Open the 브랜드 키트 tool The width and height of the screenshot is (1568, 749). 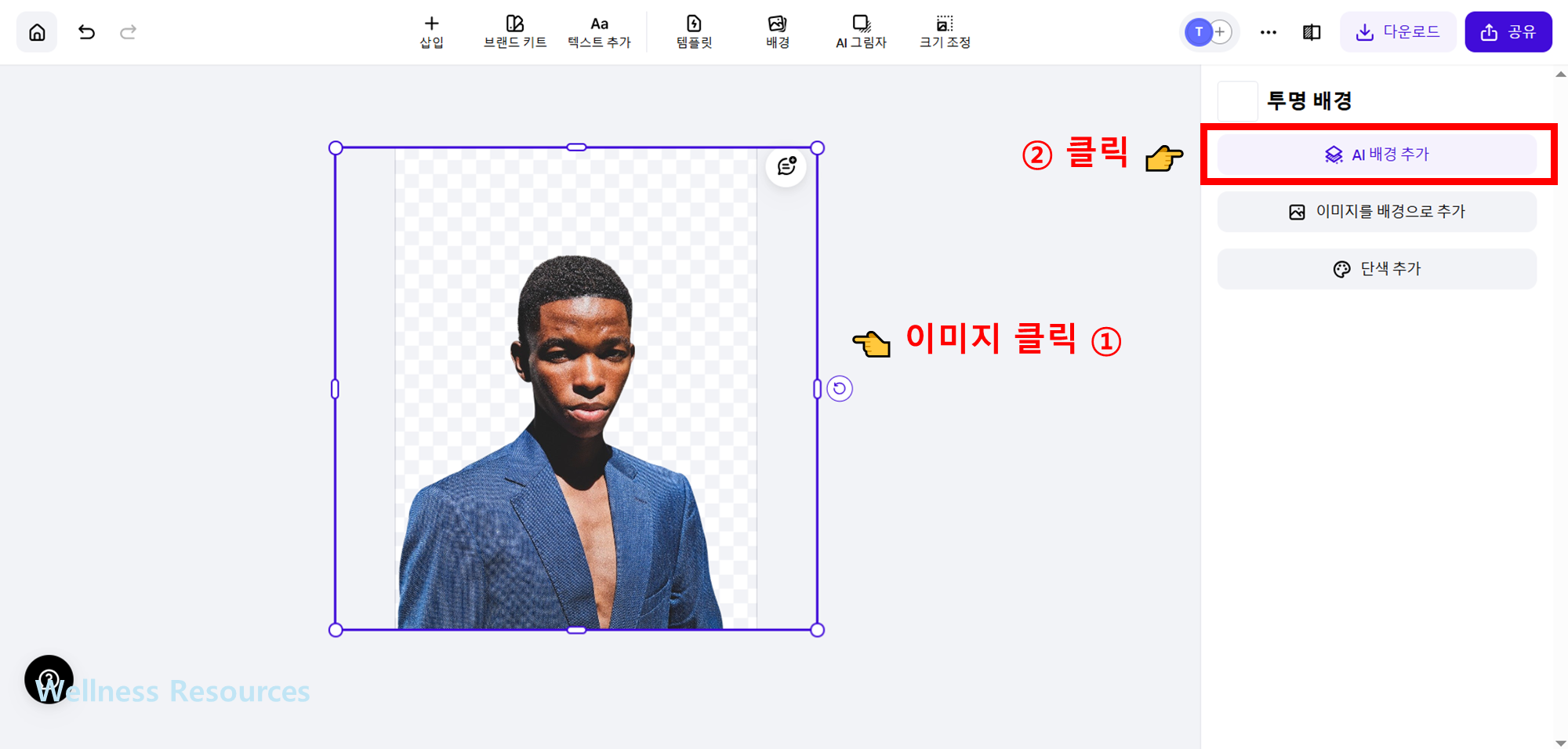coord(515,32)
